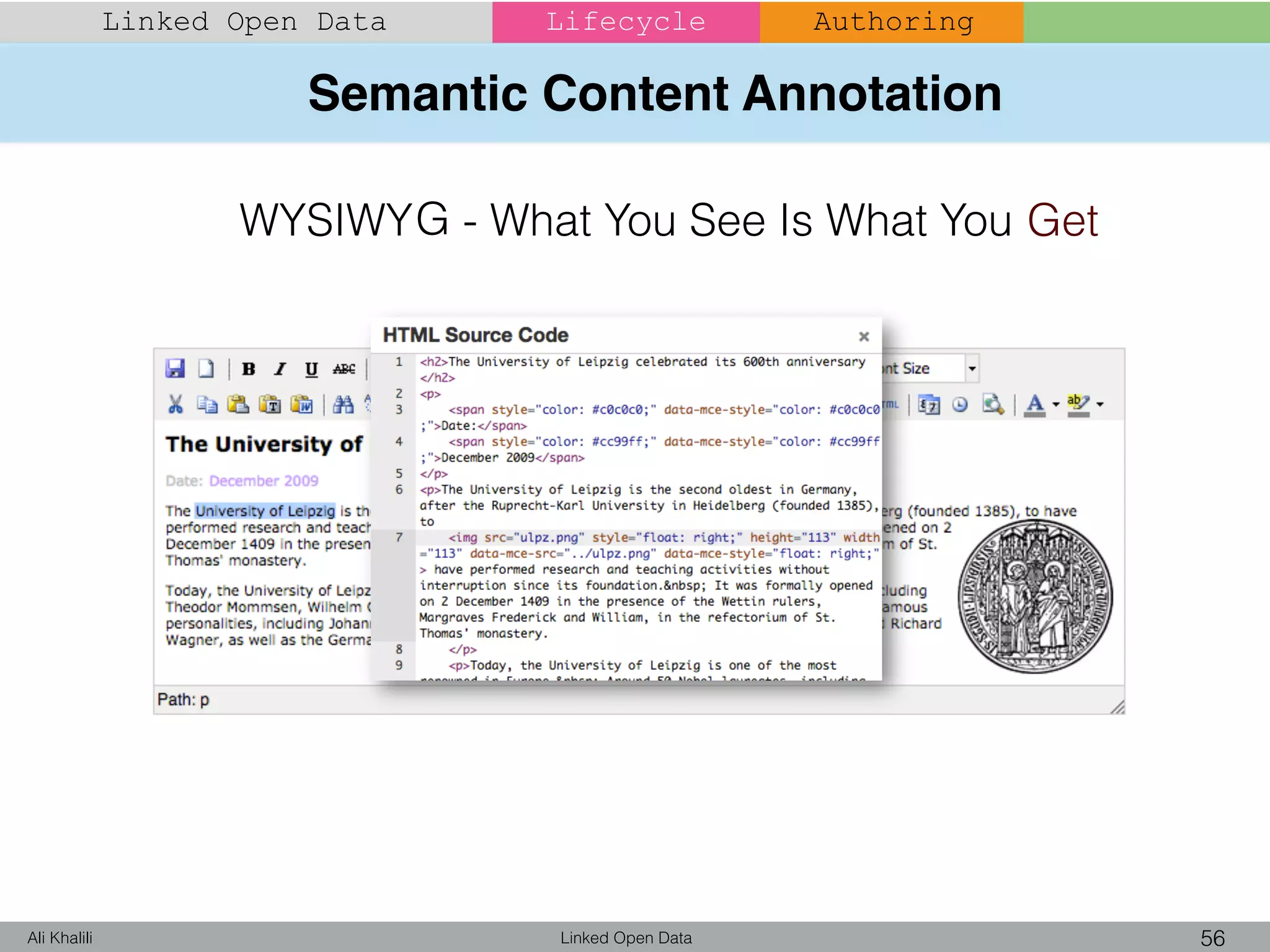1270x952 pixels.
Task: Click the Copy icon
Action: [207, 405]
